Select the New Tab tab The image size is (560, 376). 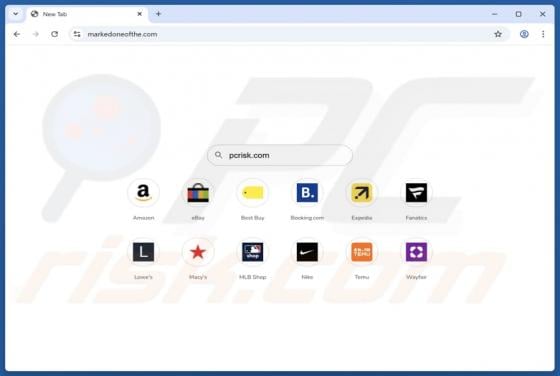tap(86, 14)
